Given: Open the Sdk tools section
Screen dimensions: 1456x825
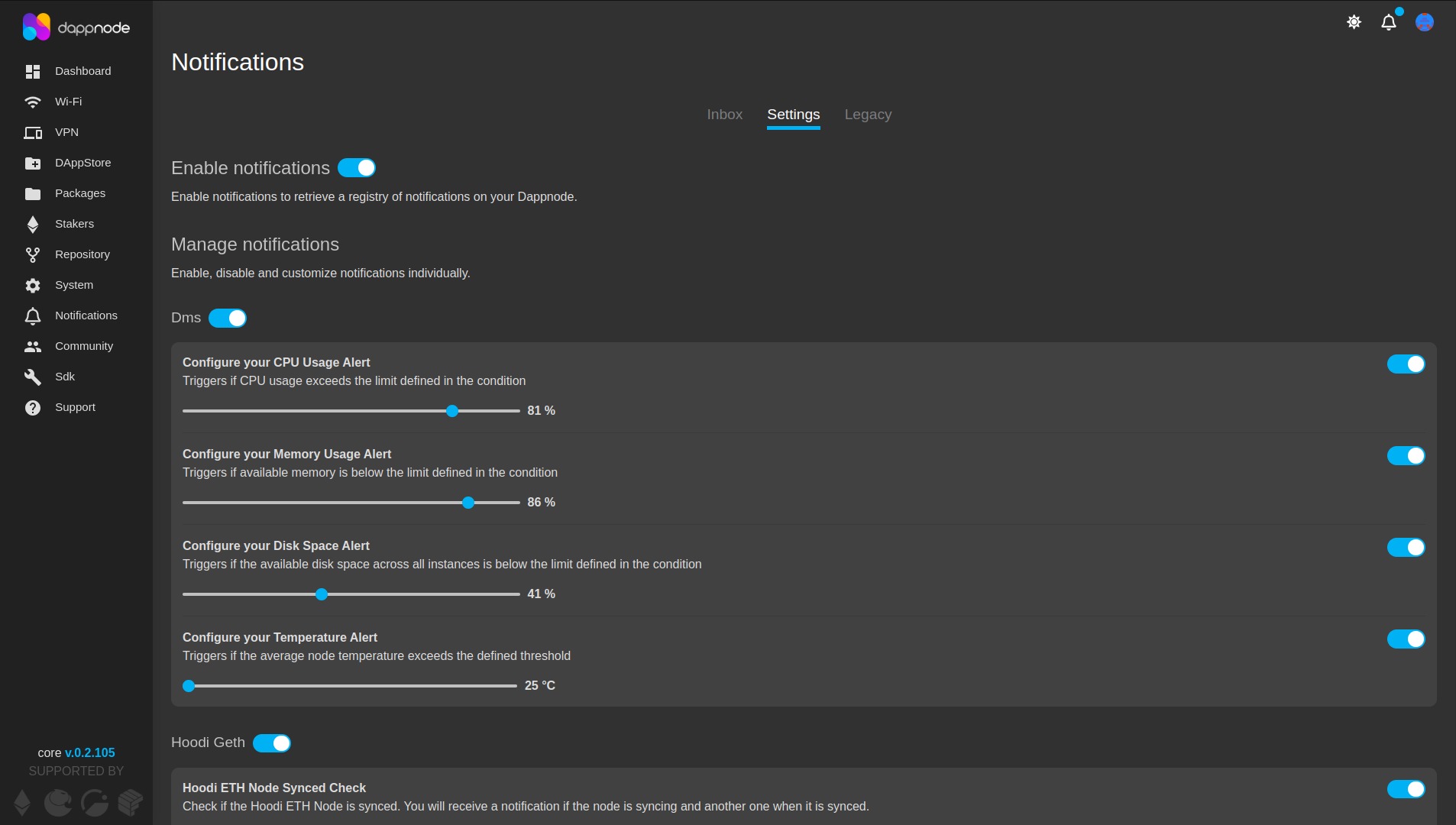Looking at the screenshot, I should [x=66, y=376].
